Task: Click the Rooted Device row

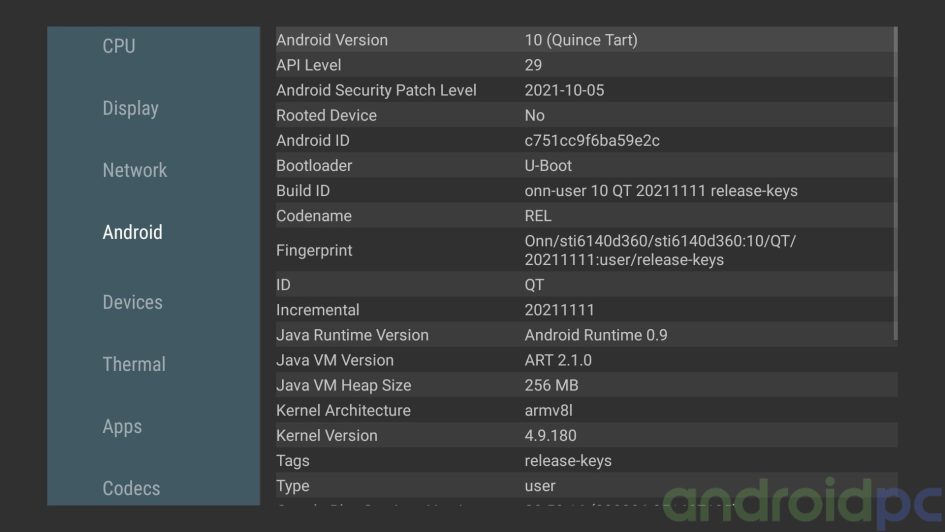Action: point(585,115)
